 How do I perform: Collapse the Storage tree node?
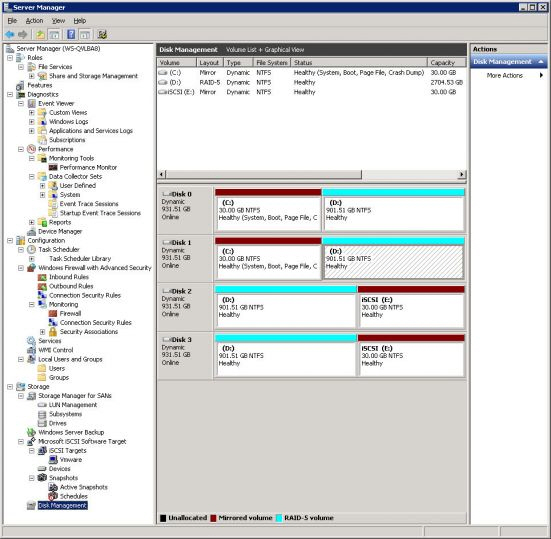[x=10, y=387]
